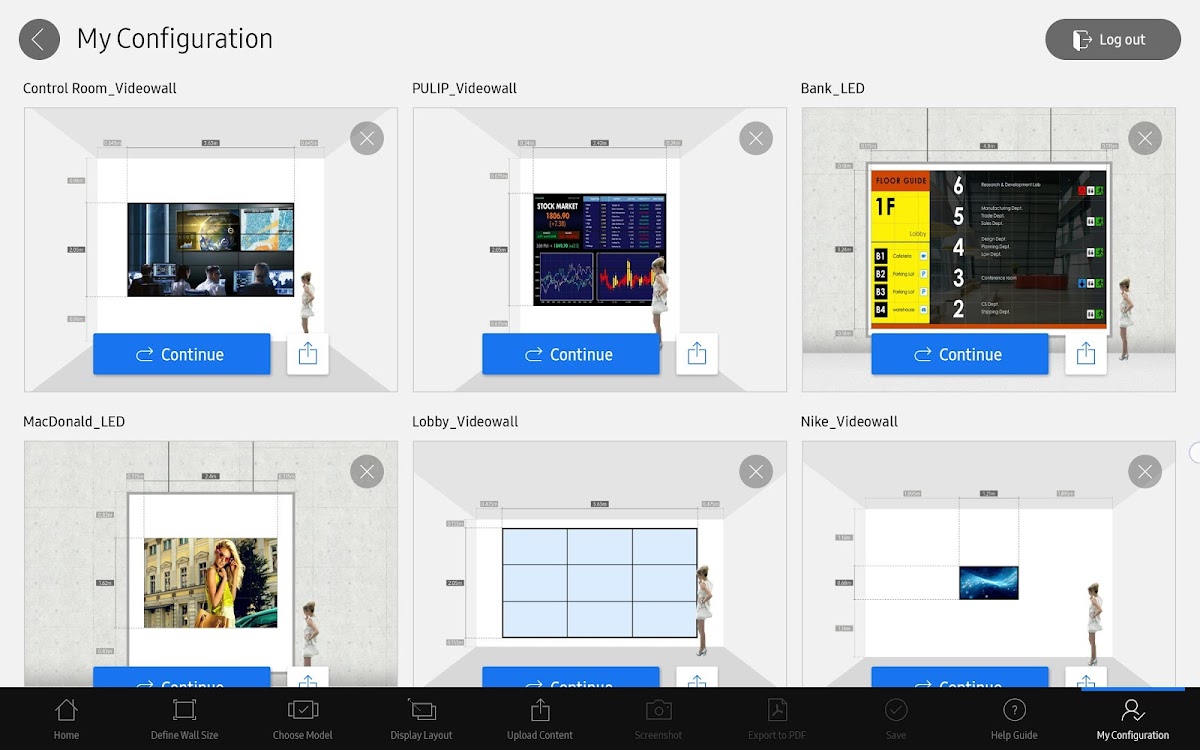Screen dimensions: 1200x750
Task: Go to Home in bottom bar
Action: point(66,719)
